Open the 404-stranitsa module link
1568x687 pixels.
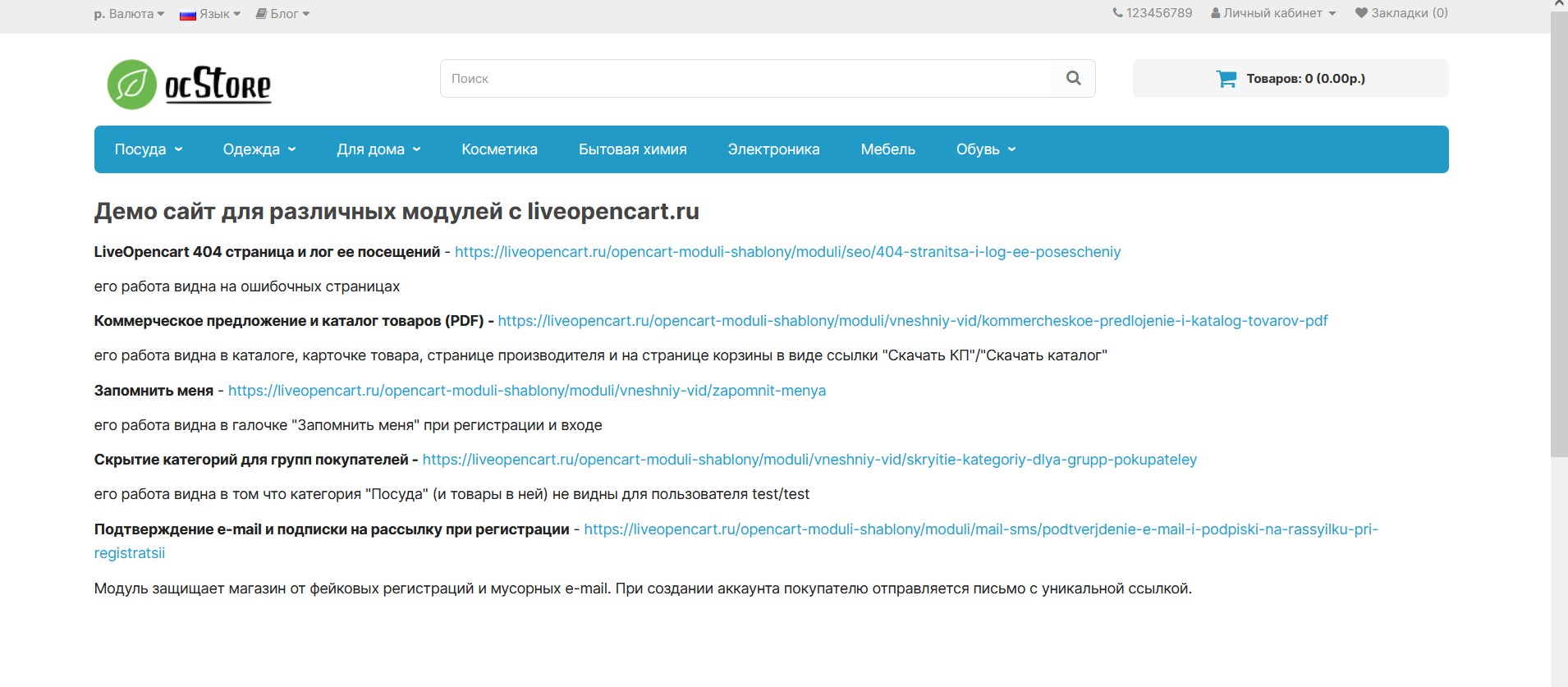pyautogui.click(x=787, y=252)
